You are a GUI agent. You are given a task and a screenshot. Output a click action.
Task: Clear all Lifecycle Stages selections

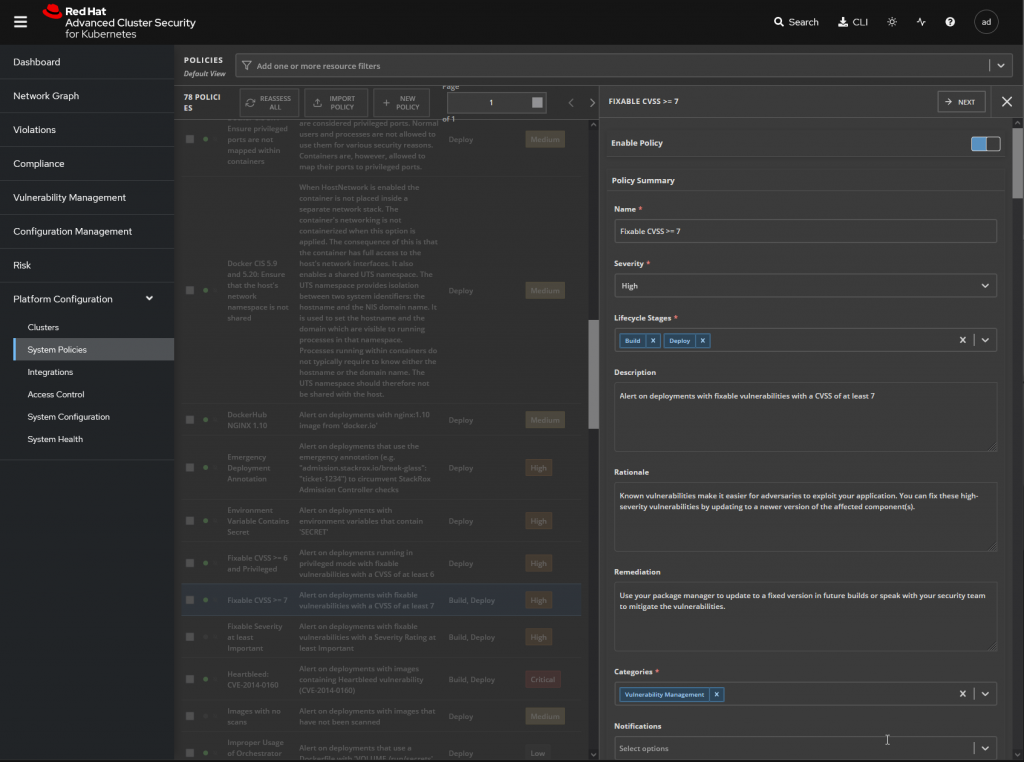pos(962,340)
